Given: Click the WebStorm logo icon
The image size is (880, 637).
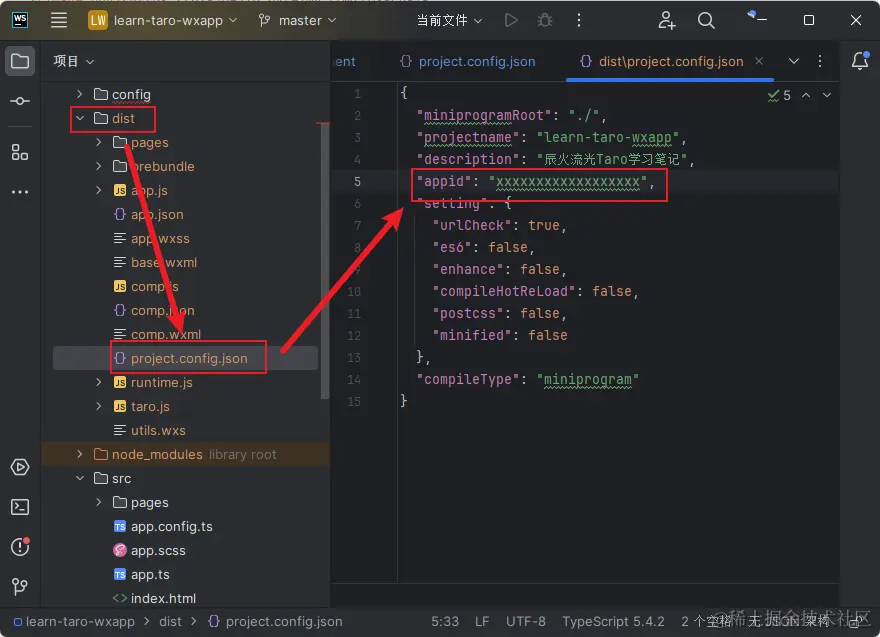Looking at the screenshot, I should [x=20, y=20].
